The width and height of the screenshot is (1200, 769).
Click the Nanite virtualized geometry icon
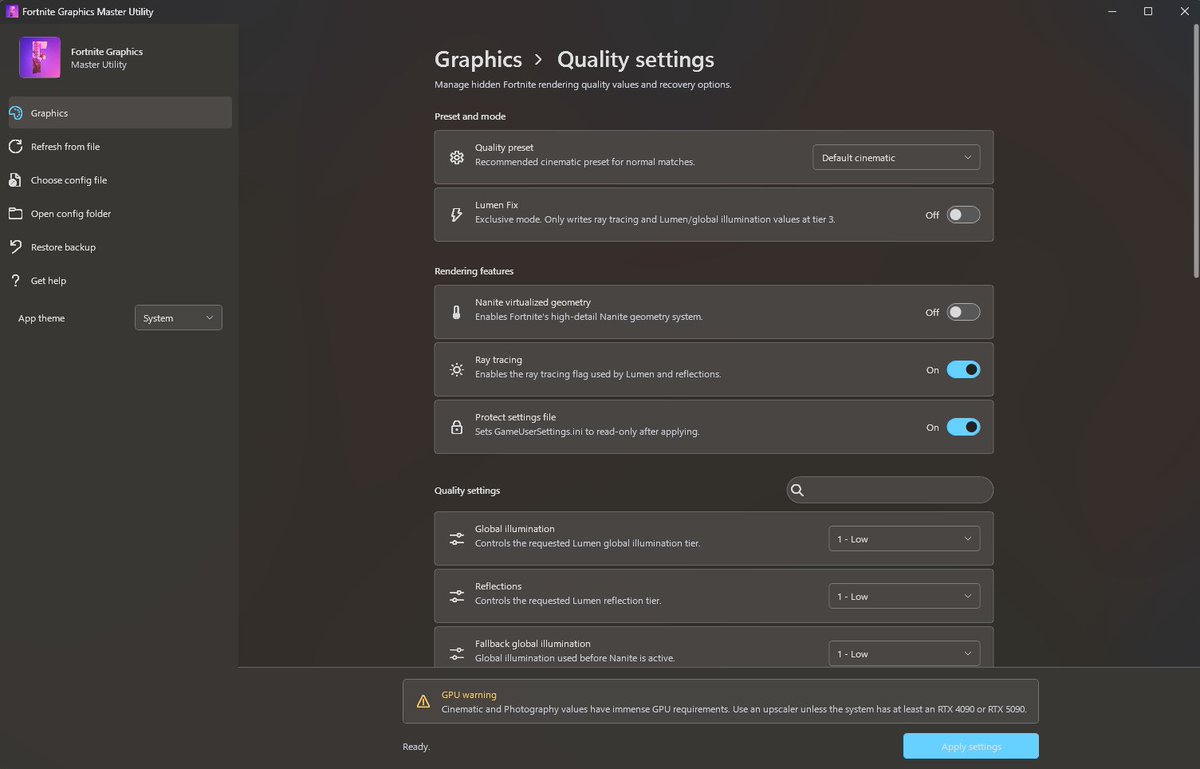point(457,312)
